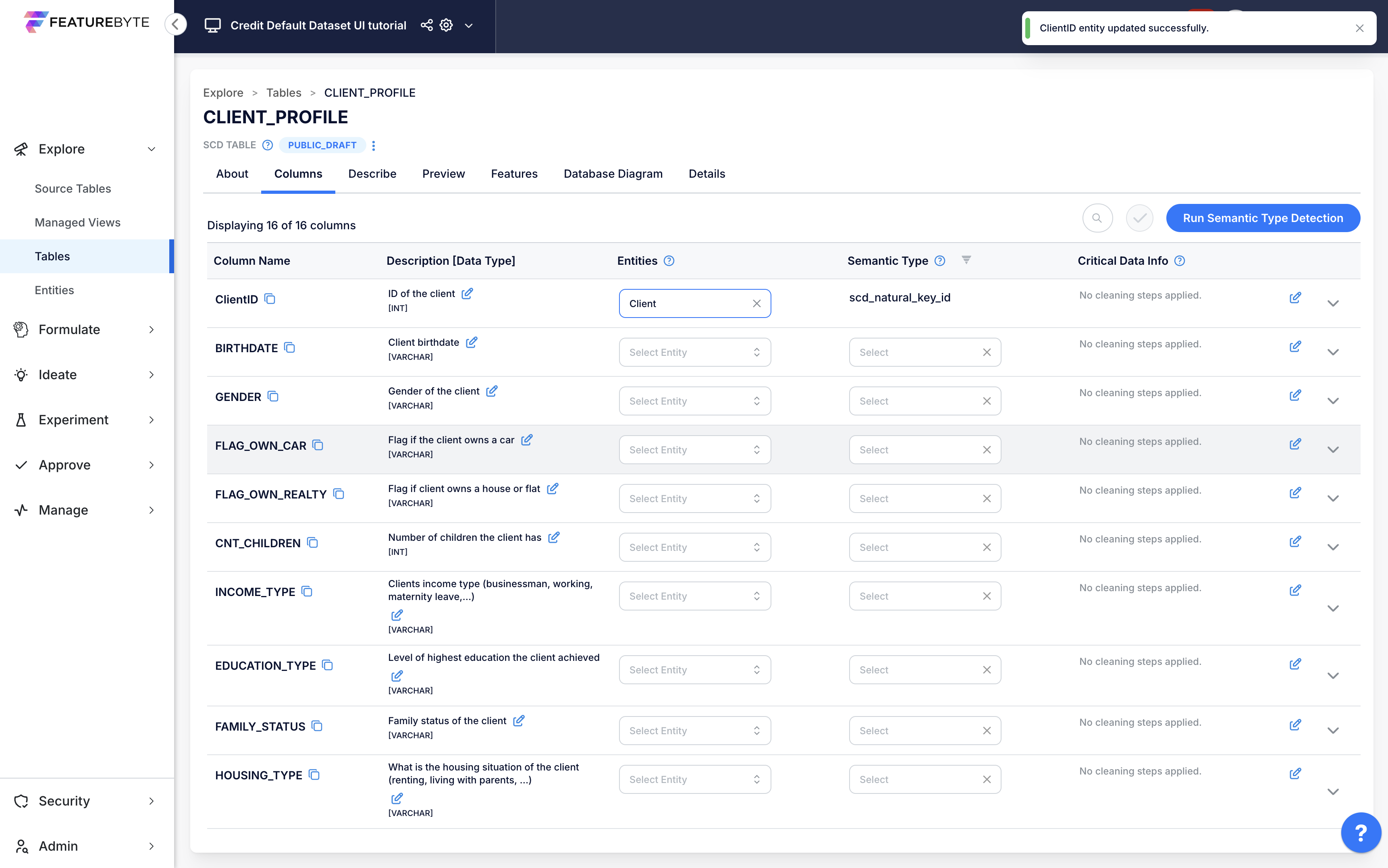Collapse the sidebar with arrow button
Screen dimensions: 1388x868
[176, 24]
